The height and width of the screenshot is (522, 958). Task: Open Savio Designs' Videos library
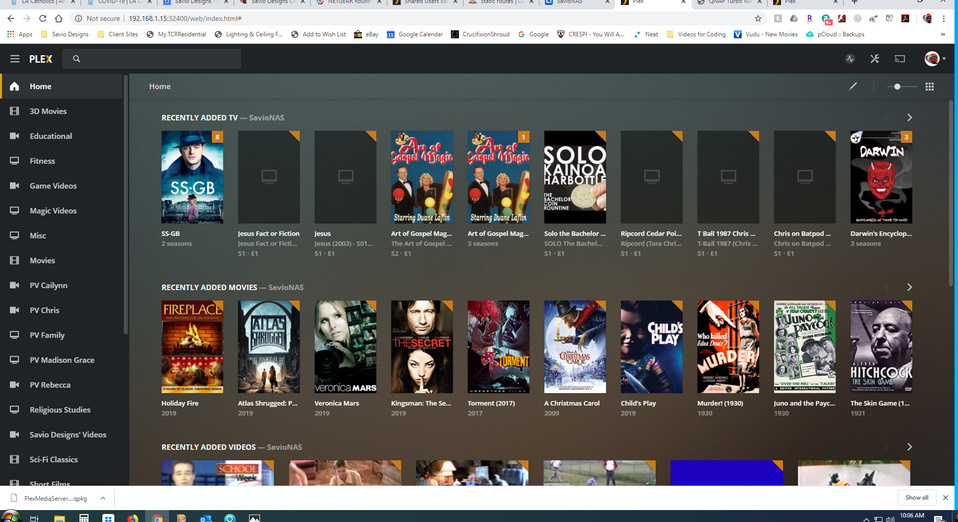[61, 435]
